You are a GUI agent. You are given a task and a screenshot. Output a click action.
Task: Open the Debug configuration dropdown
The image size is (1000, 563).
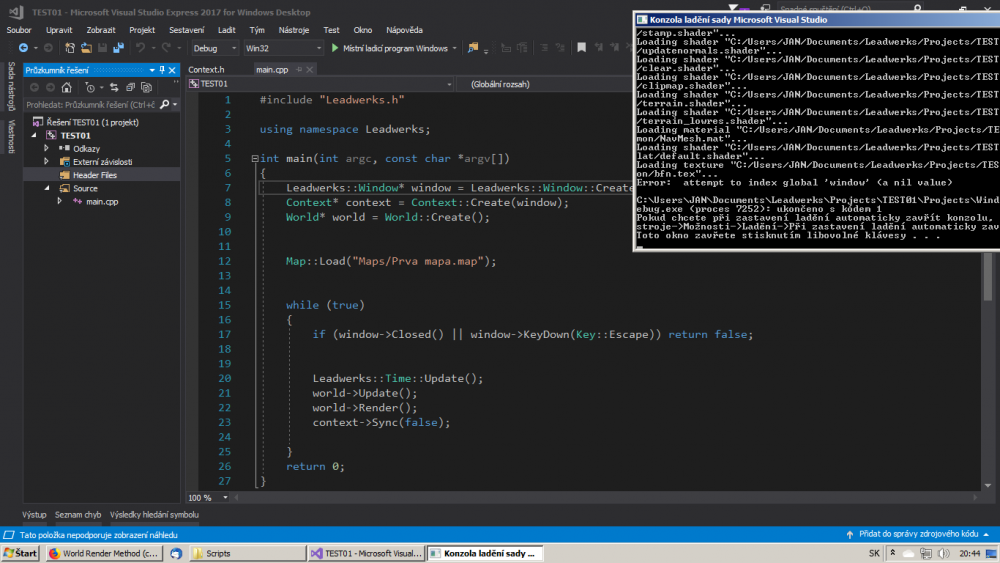(213, 48)
